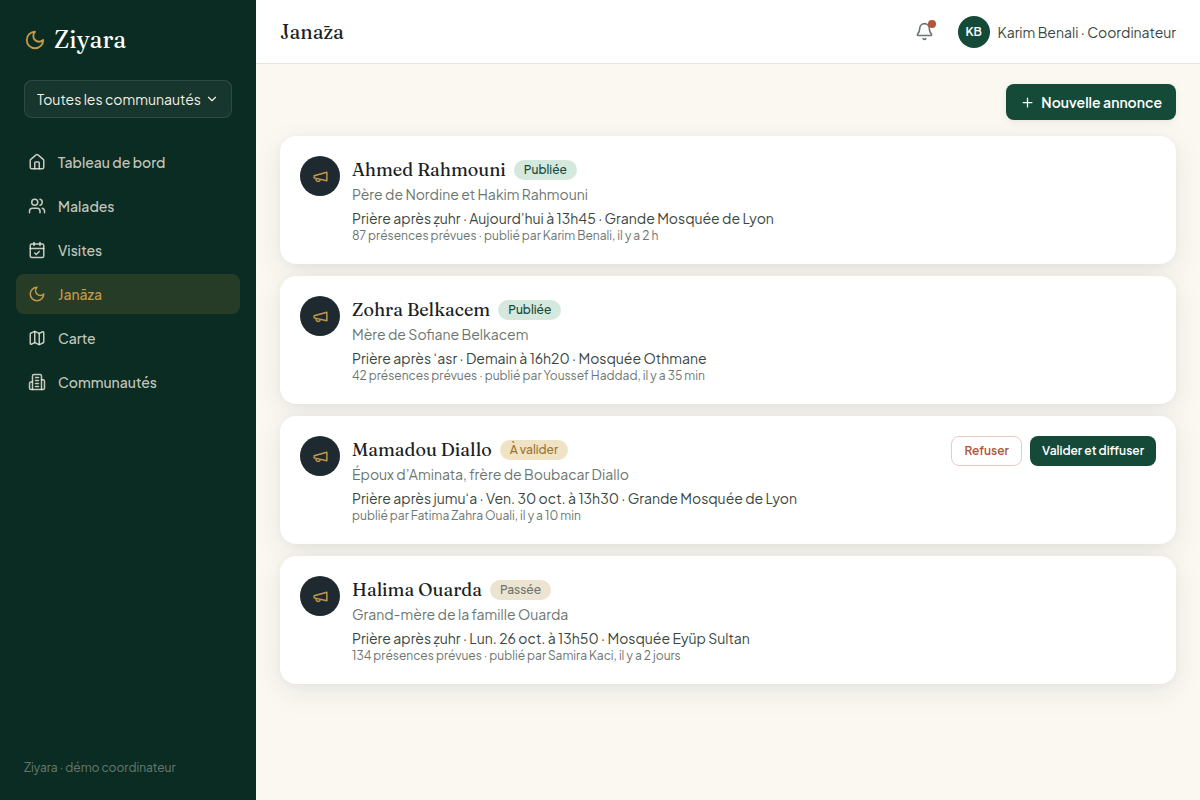Expand the Toutes les communautés dropdown
Screen dimensions: 1200x800
(x=128, y=99)
